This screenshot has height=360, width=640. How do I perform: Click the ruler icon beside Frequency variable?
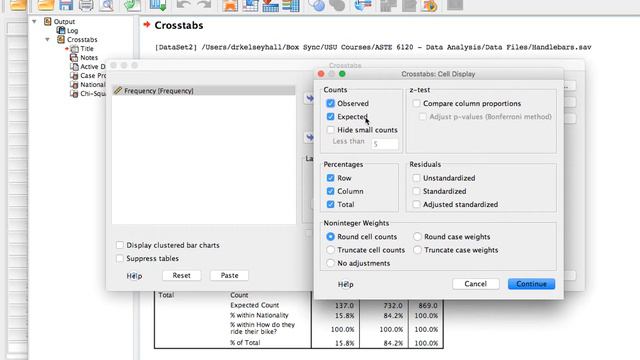point(118,90)
